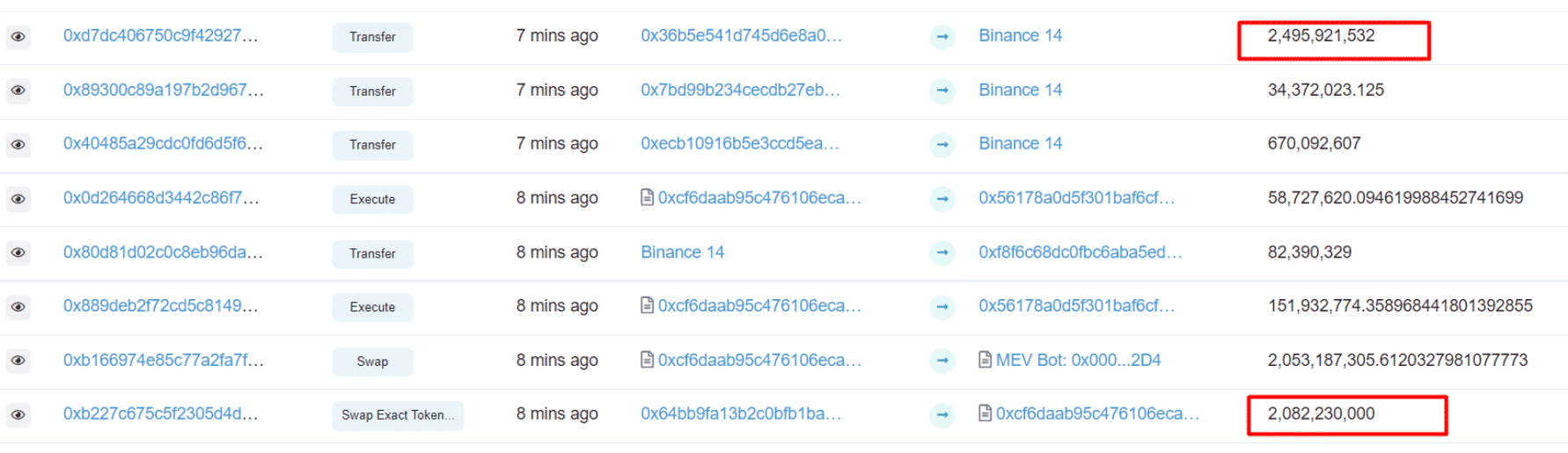Click eye icon for 0xb166974e85c77a2fa7f row
Viewport: 1568px width, 453px height.
(18, 361)
